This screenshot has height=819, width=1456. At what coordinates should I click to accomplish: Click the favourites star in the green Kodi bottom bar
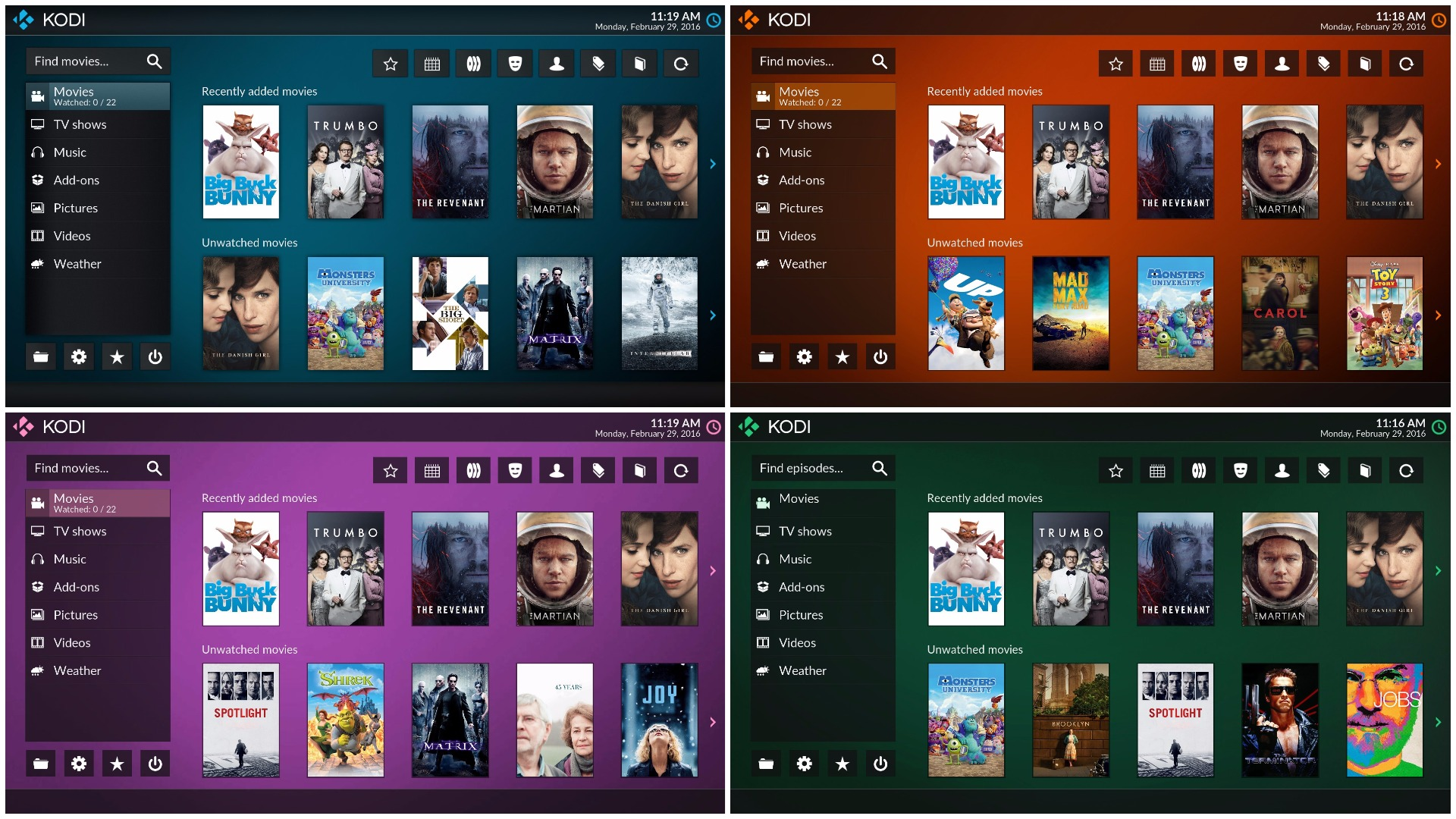pyautogui.click(x=842, y=764)
